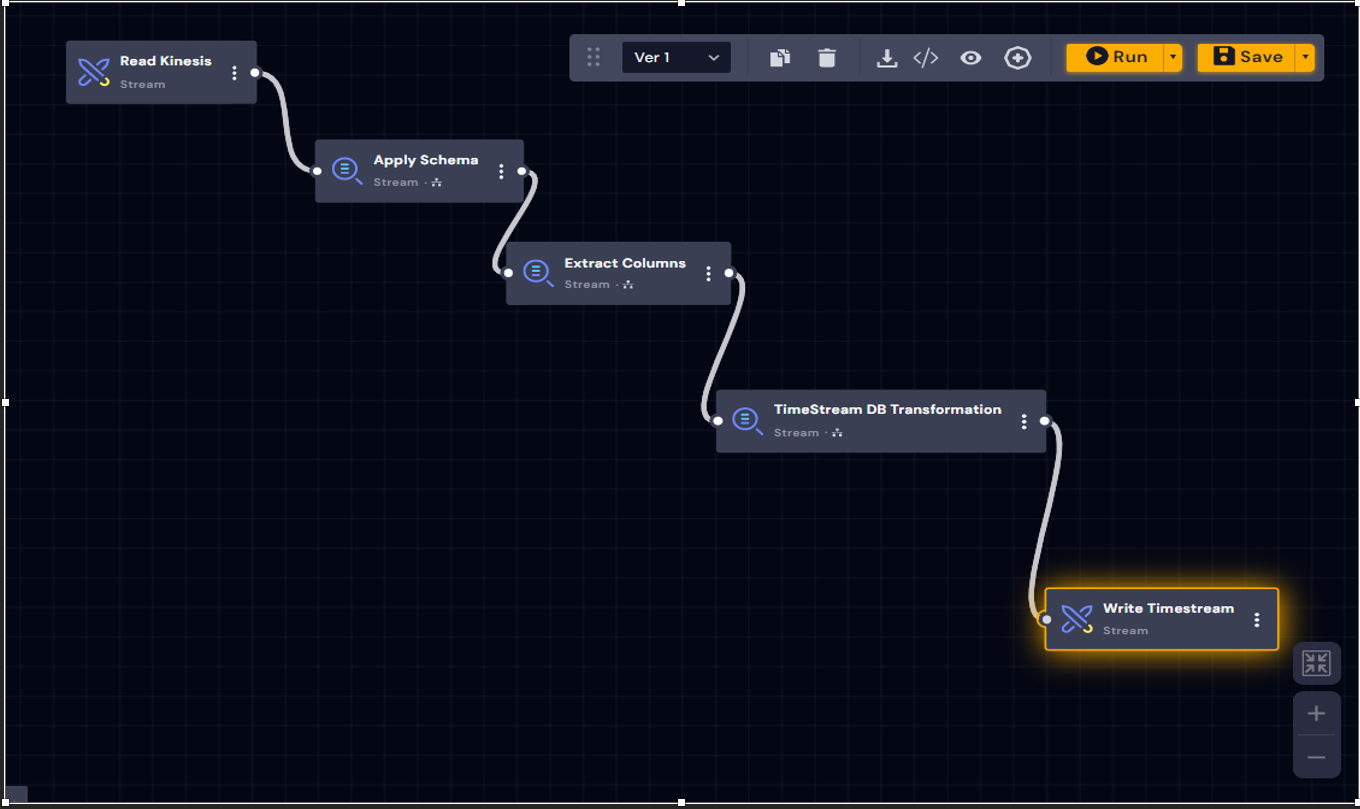The height and width of the screenshot is (809, 1360).
Task: Click the download icon in toolbar
Action: pos(886,58)
